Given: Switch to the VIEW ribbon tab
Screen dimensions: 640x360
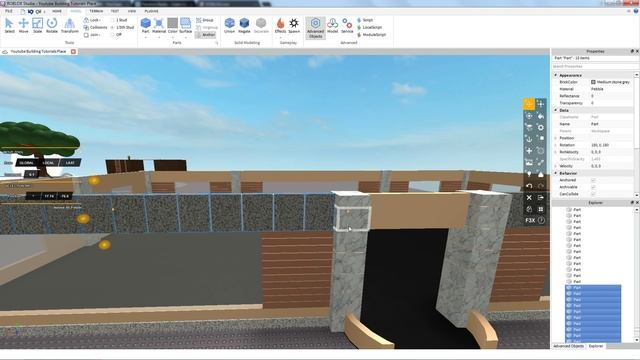Looking at the screenshot, I should coord(131,11).
